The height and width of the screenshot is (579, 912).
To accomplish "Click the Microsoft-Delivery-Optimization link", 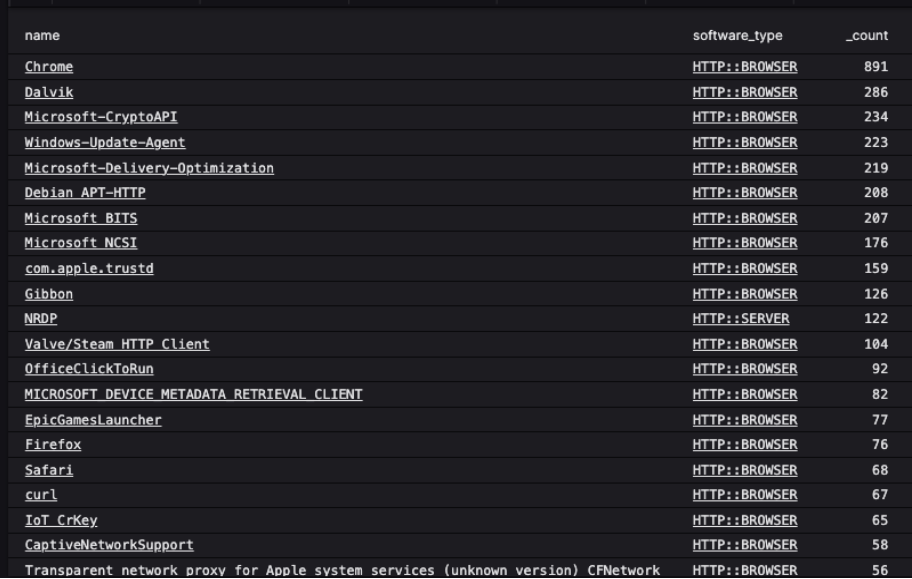I will click(x=149, y=168).
